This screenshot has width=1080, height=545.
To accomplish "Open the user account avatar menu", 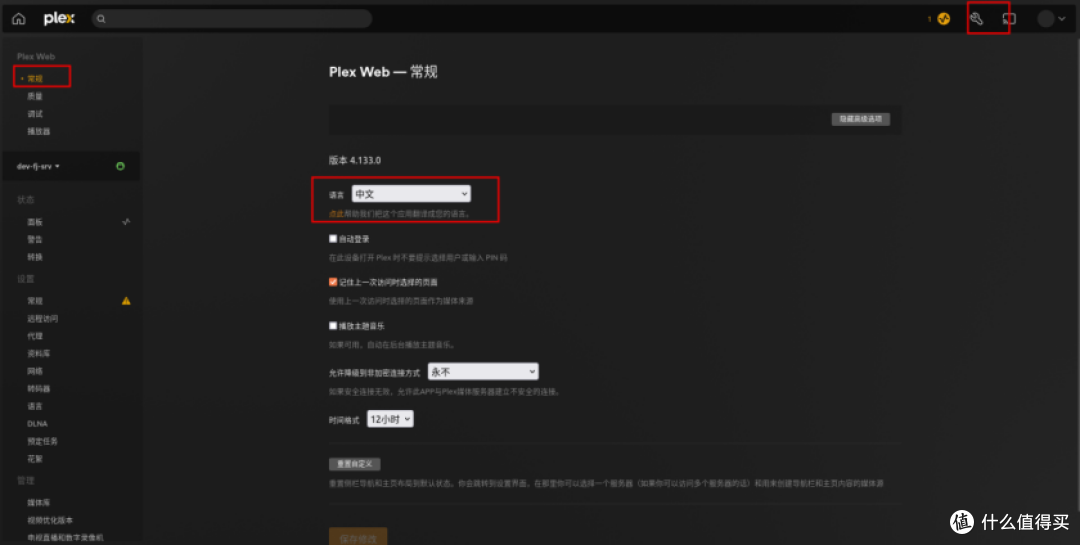I will coord(1046,19).
